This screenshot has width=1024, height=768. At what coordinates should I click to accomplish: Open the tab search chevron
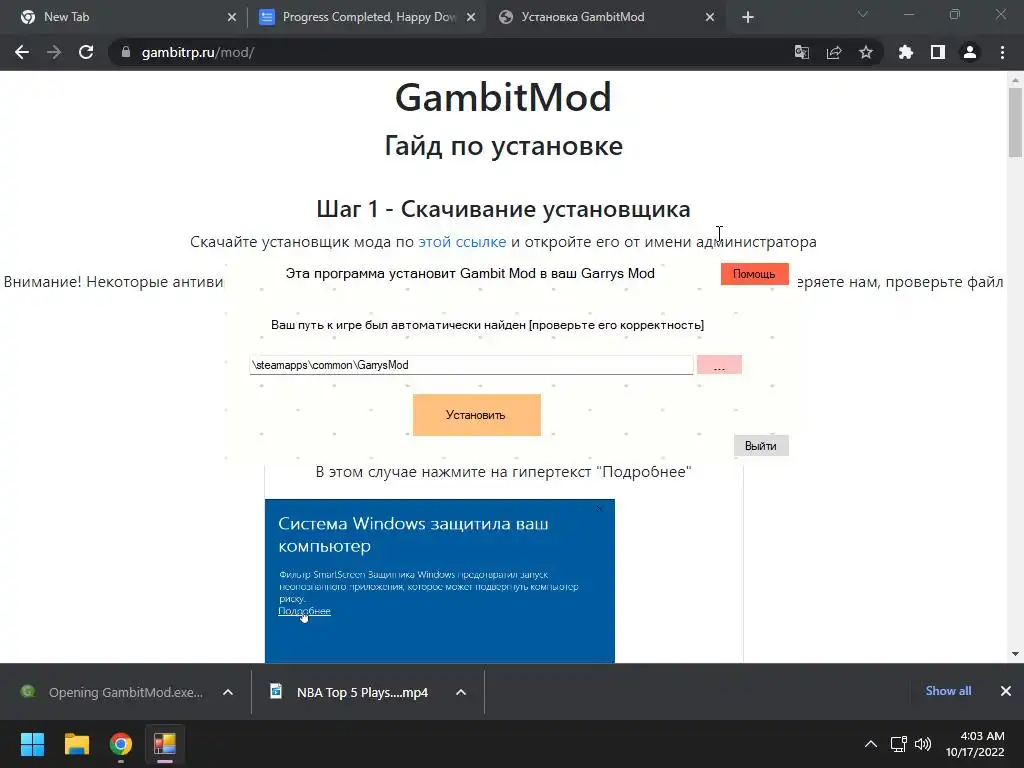pos(863,14)
